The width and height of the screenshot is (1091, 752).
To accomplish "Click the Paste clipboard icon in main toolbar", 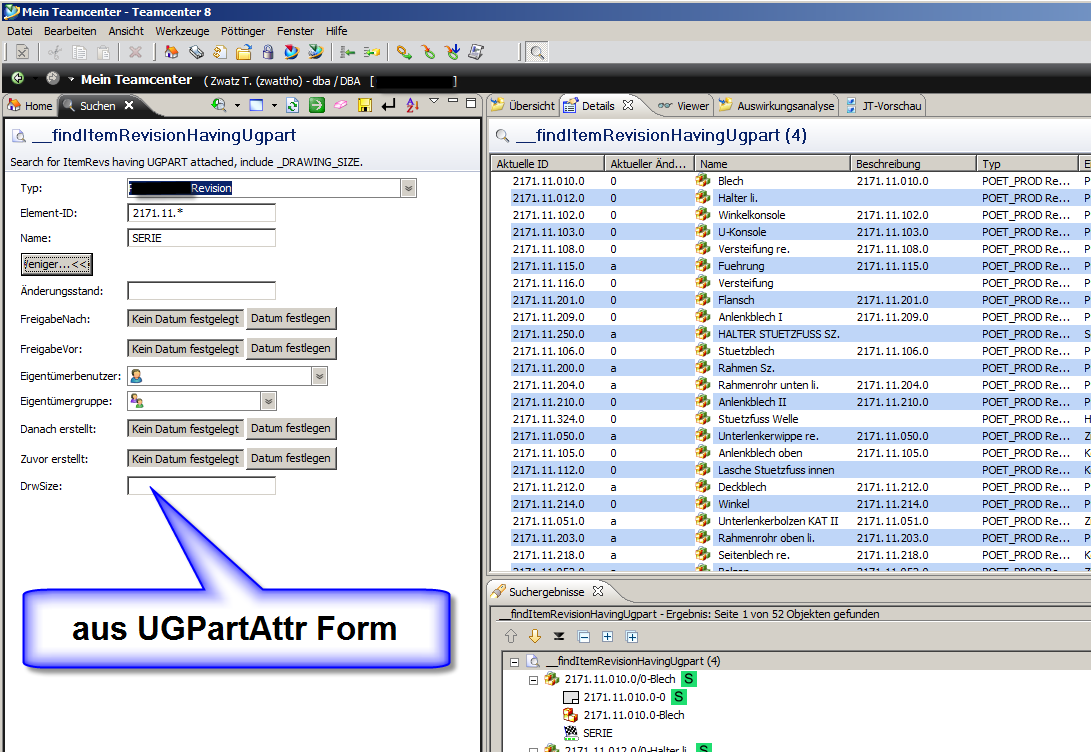I will coord(104,52).
